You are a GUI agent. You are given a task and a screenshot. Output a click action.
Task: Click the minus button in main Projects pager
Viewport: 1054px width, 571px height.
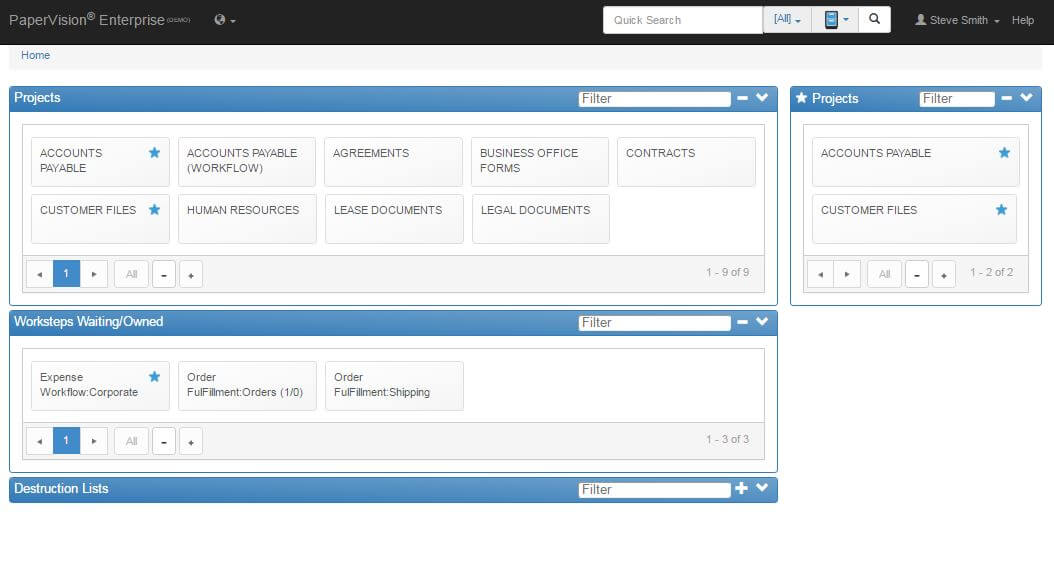[x=164, y=274]
